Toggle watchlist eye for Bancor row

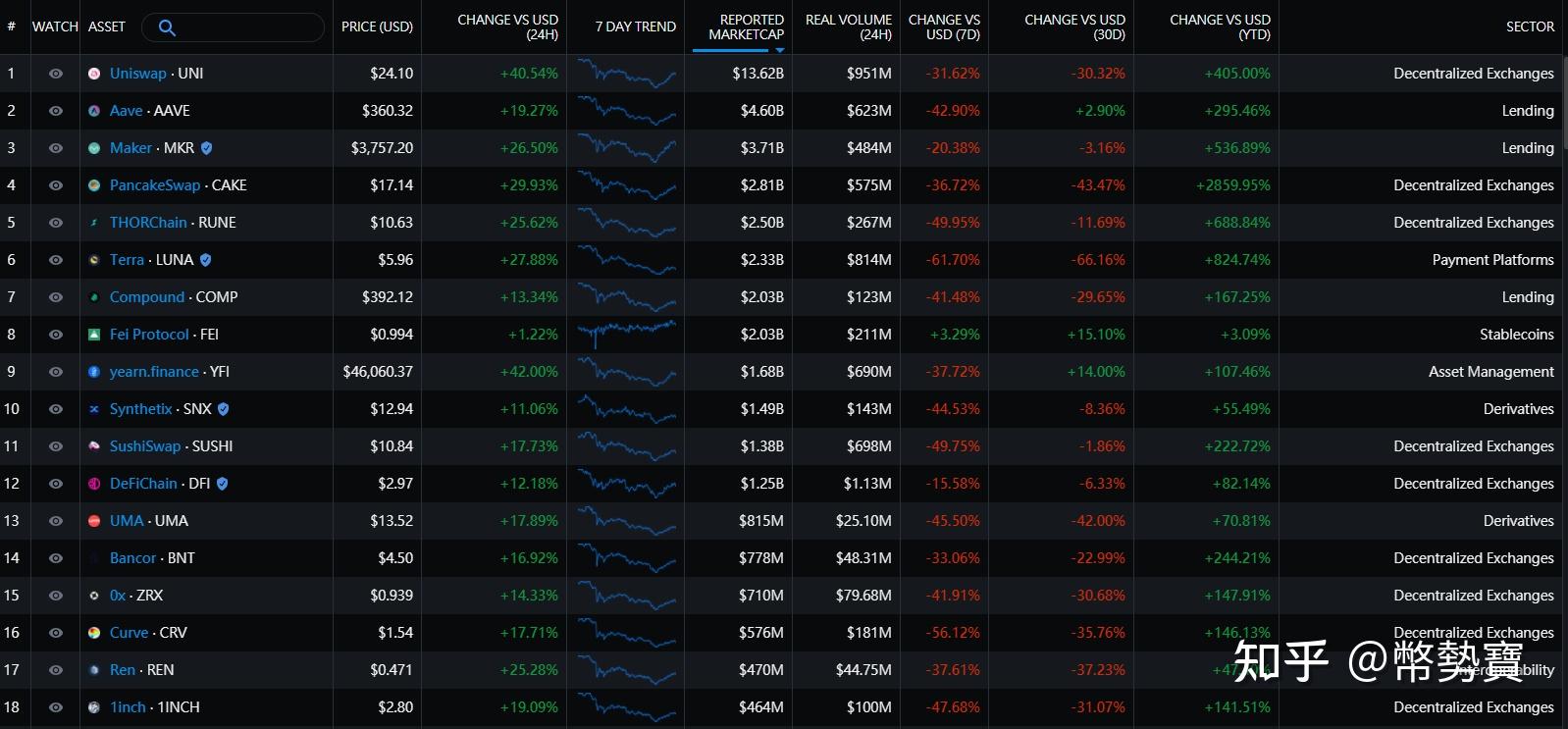(x=56, y=558)
